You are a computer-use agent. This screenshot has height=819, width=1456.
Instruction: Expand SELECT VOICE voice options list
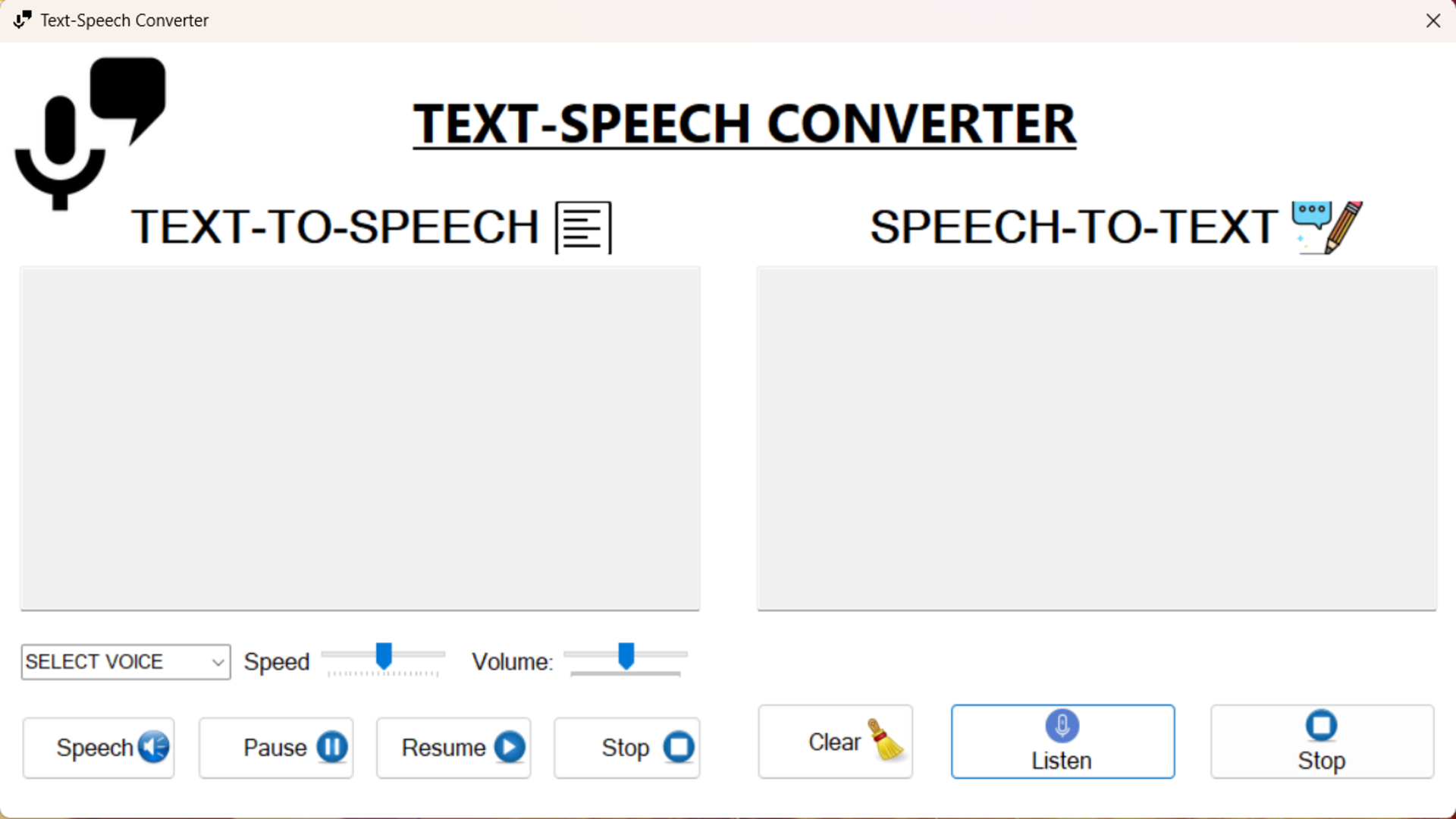click(217, 661)
